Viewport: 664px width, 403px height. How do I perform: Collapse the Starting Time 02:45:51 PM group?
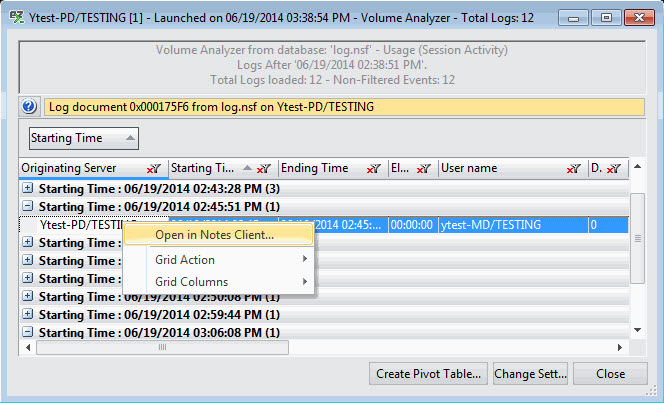point(28,206)
